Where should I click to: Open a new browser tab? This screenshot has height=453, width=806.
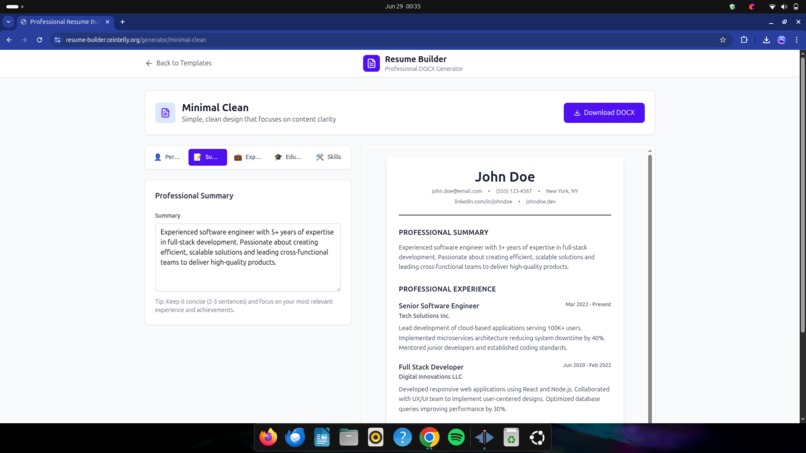[x=122, y=22]
